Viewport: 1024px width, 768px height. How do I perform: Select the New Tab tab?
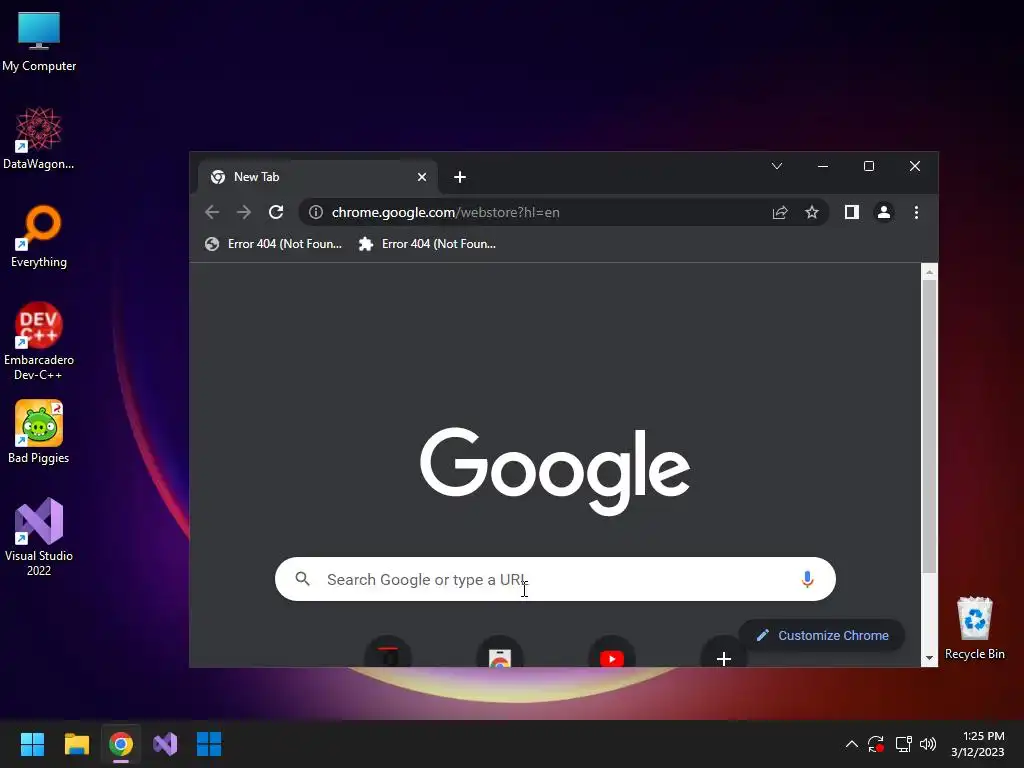[317, 177]
